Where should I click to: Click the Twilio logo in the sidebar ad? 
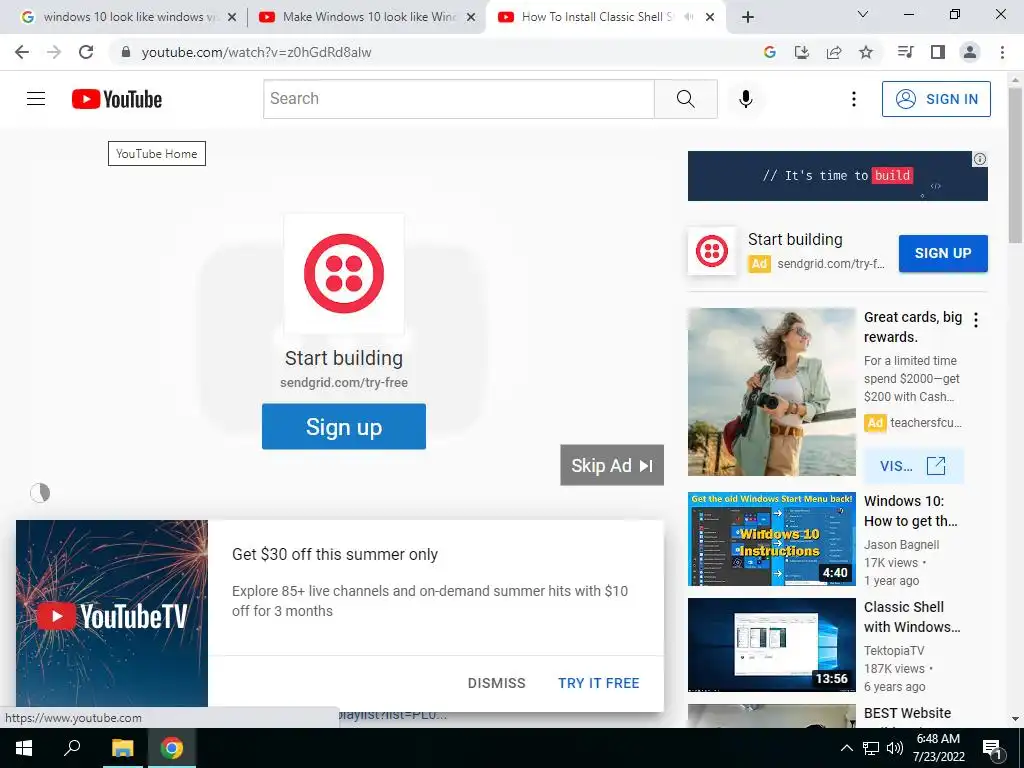click(x=712, y=251)
